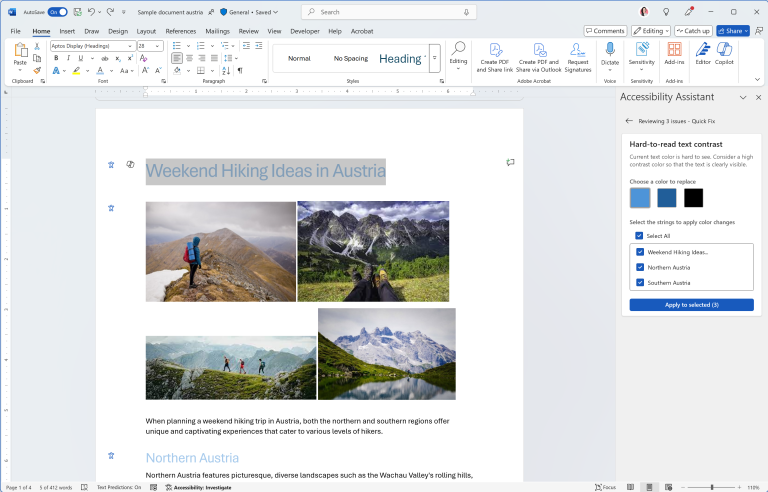Open the References tab
Screen dimensions: 768x492
(x=181, y=31)
